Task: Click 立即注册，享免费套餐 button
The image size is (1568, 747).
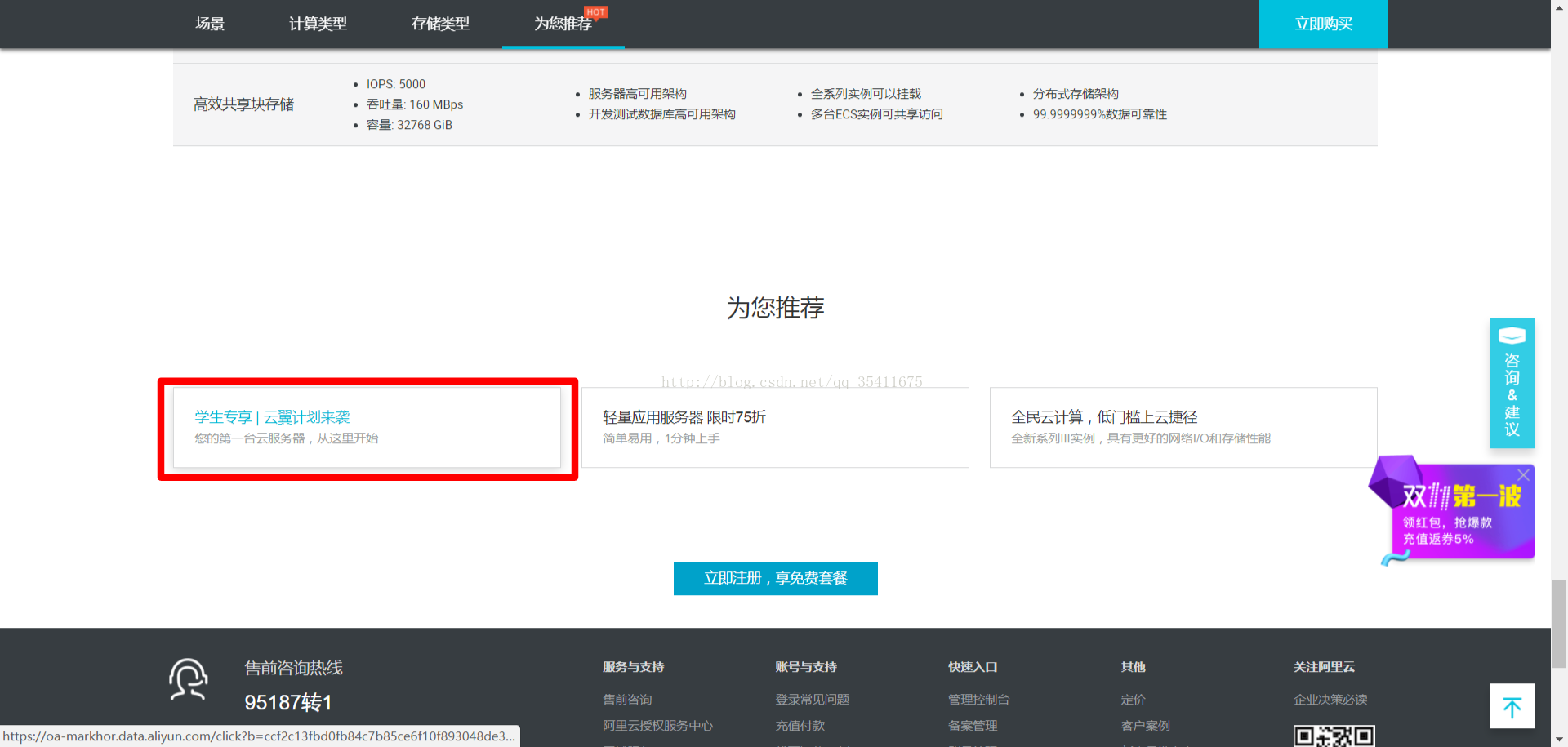Action: point(775,578)
